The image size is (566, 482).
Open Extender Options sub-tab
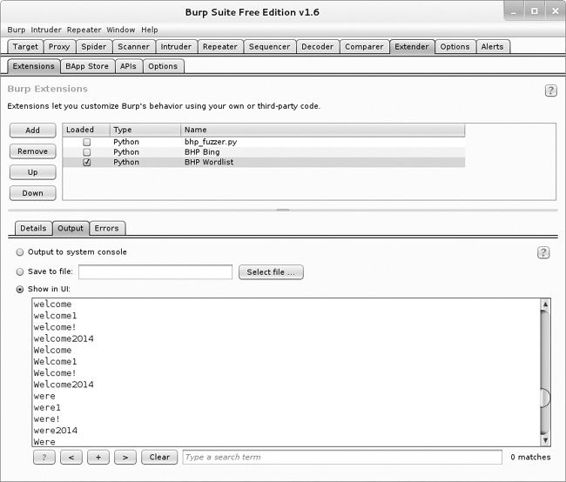(x=163, y=66)
